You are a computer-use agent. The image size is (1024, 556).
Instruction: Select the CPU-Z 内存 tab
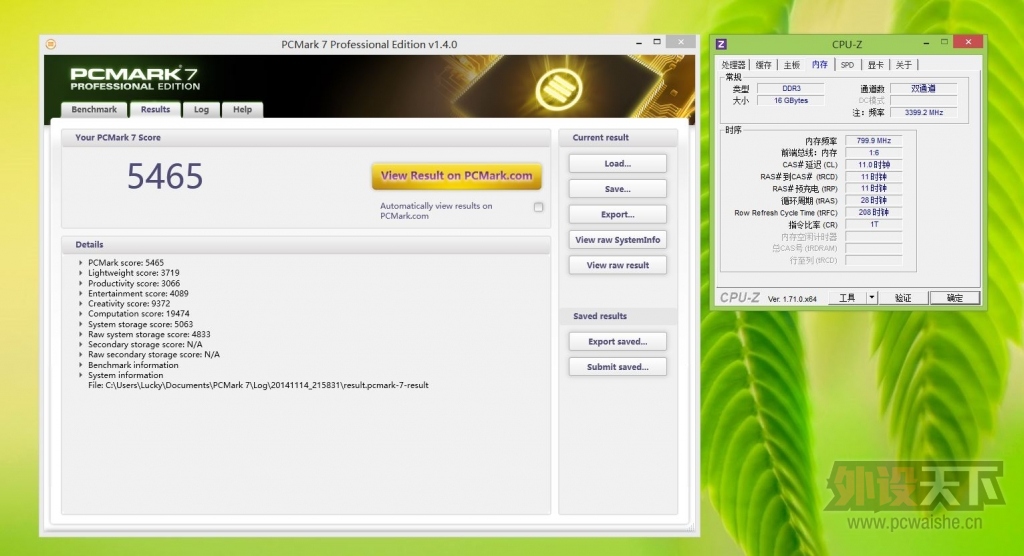coord(820,64)
